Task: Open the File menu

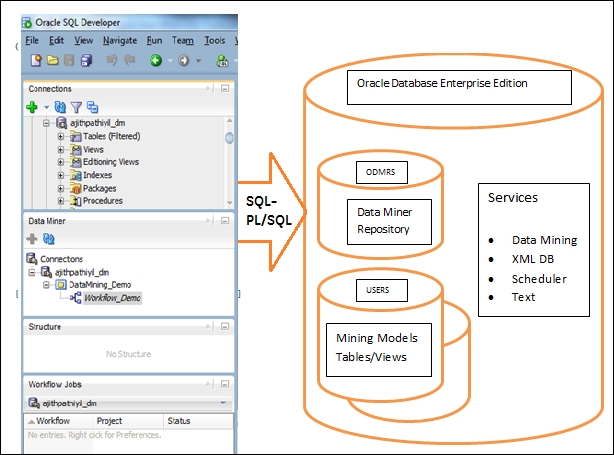Action: pyautogui.click(x=32, y=40)
